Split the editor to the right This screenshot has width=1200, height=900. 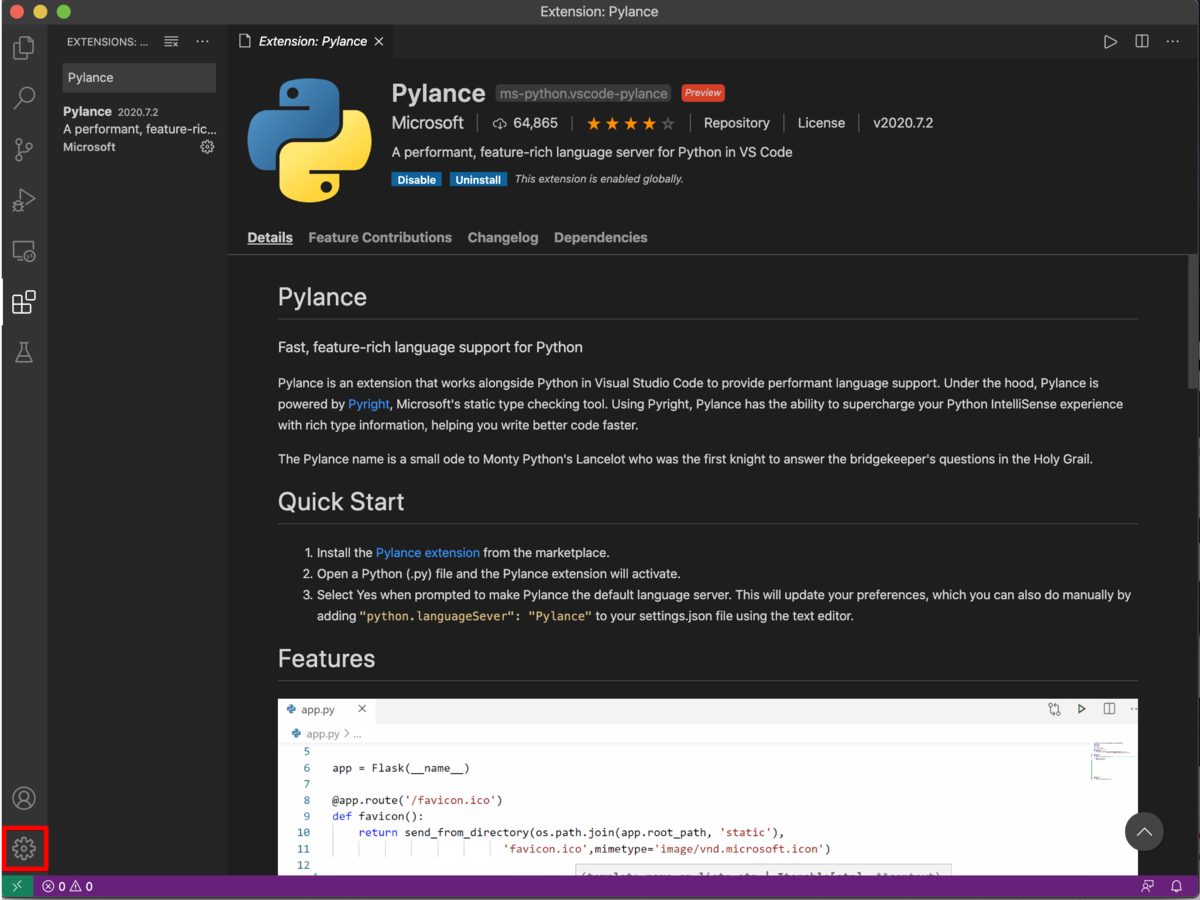(x=1142, y=42)
